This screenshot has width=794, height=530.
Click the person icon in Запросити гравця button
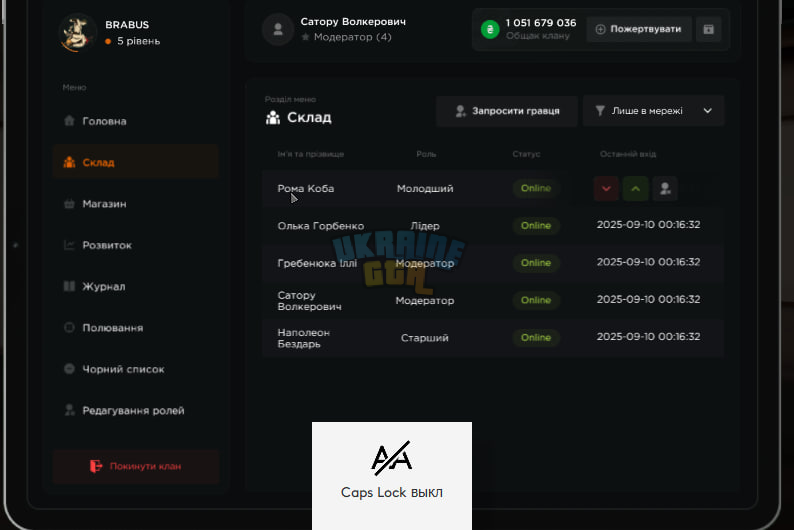(460, 111)
